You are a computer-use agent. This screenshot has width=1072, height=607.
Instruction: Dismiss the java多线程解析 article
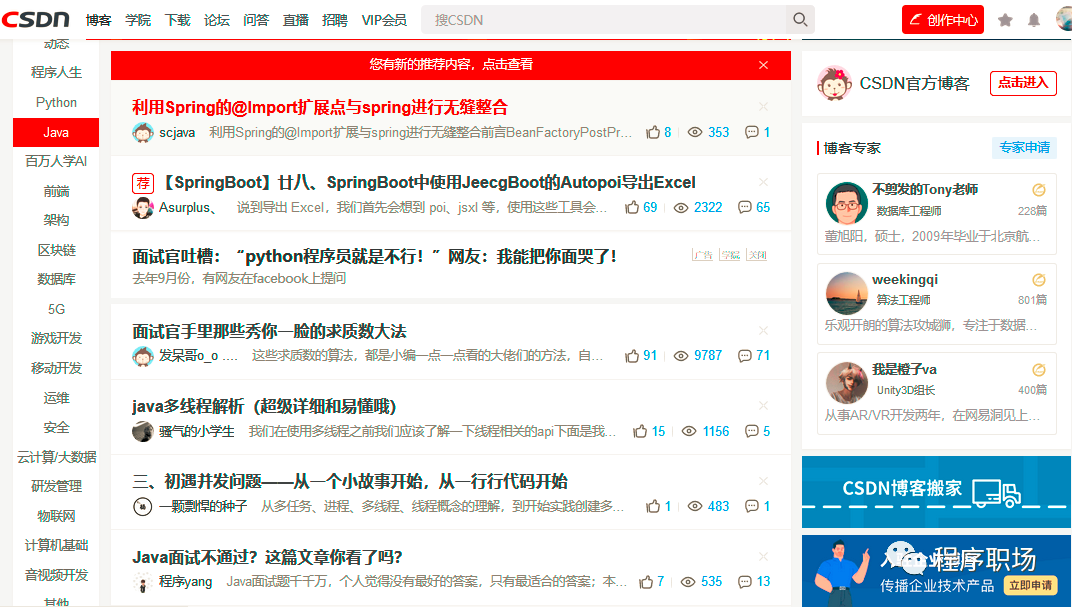(764, 406)
